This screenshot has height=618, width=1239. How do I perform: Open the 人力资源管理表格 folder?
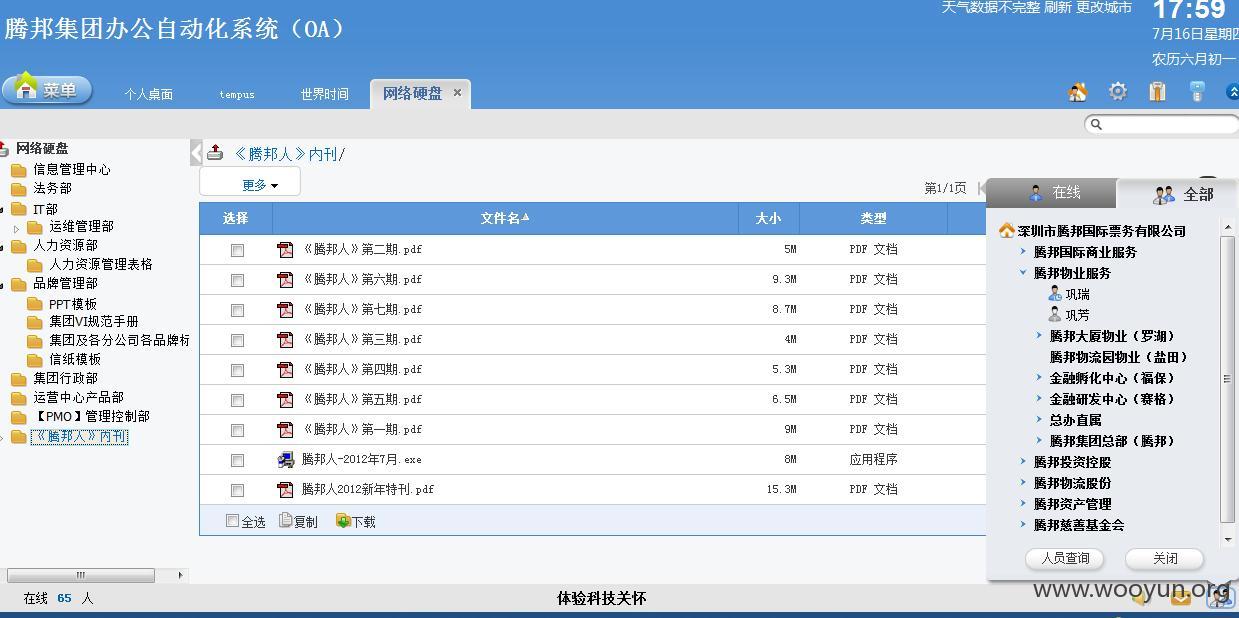[x=101, y=264]
